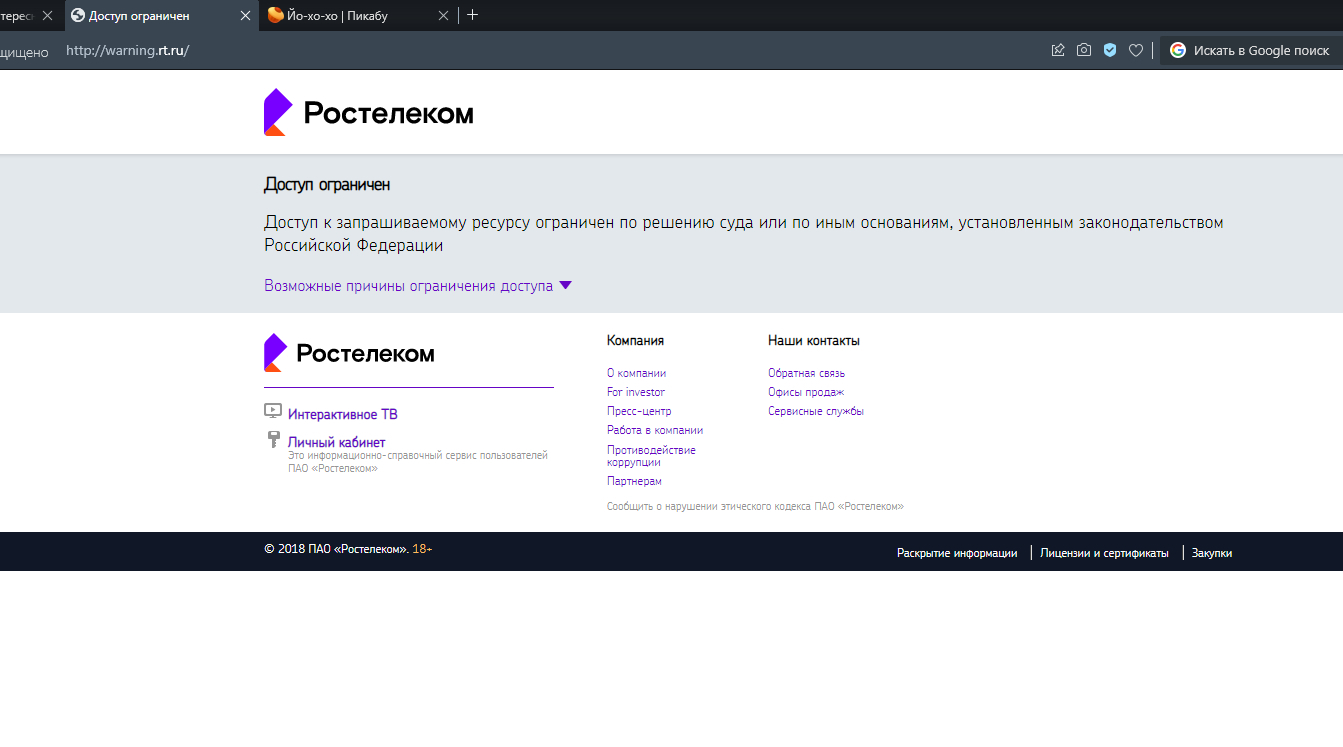1343x747 pixels.
Task: Click the "Компания" footer column heading
Action: (635, 341)
